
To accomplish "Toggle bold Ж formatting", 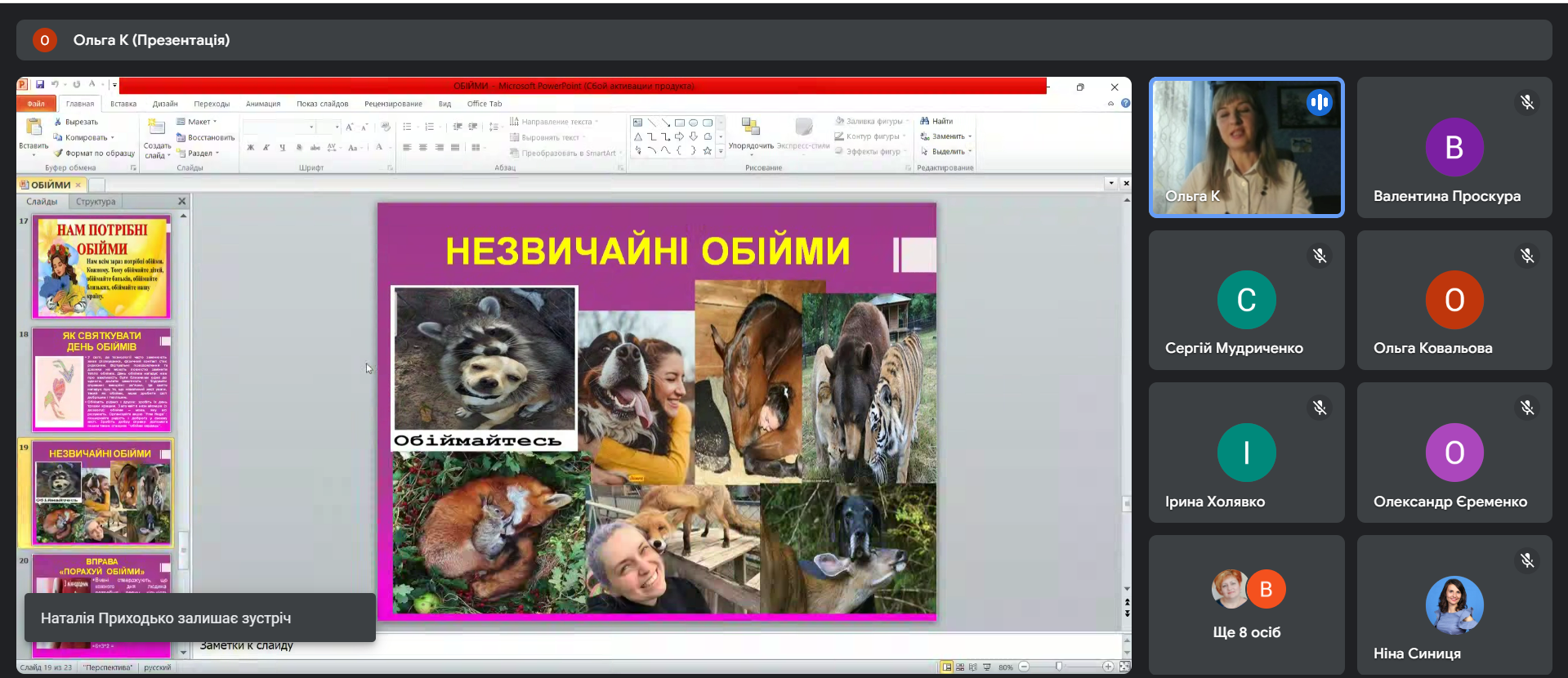I will tap(251, 148).
